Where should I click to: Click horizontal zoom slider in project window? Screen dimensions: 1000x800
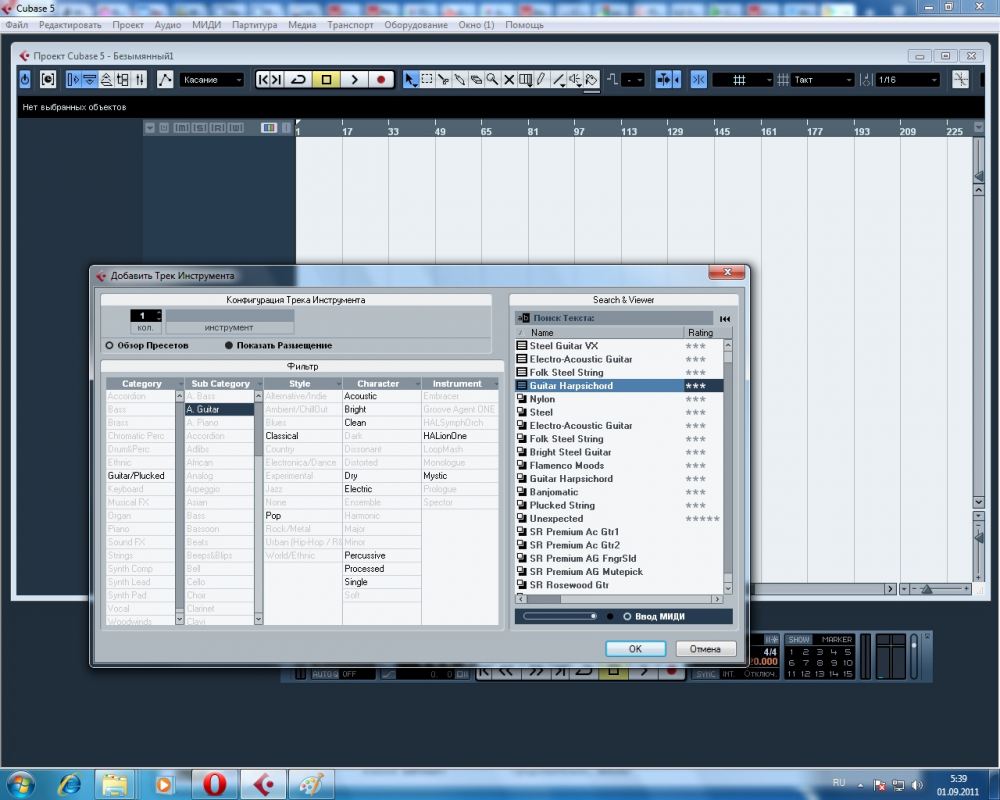[x=940, y=589]
